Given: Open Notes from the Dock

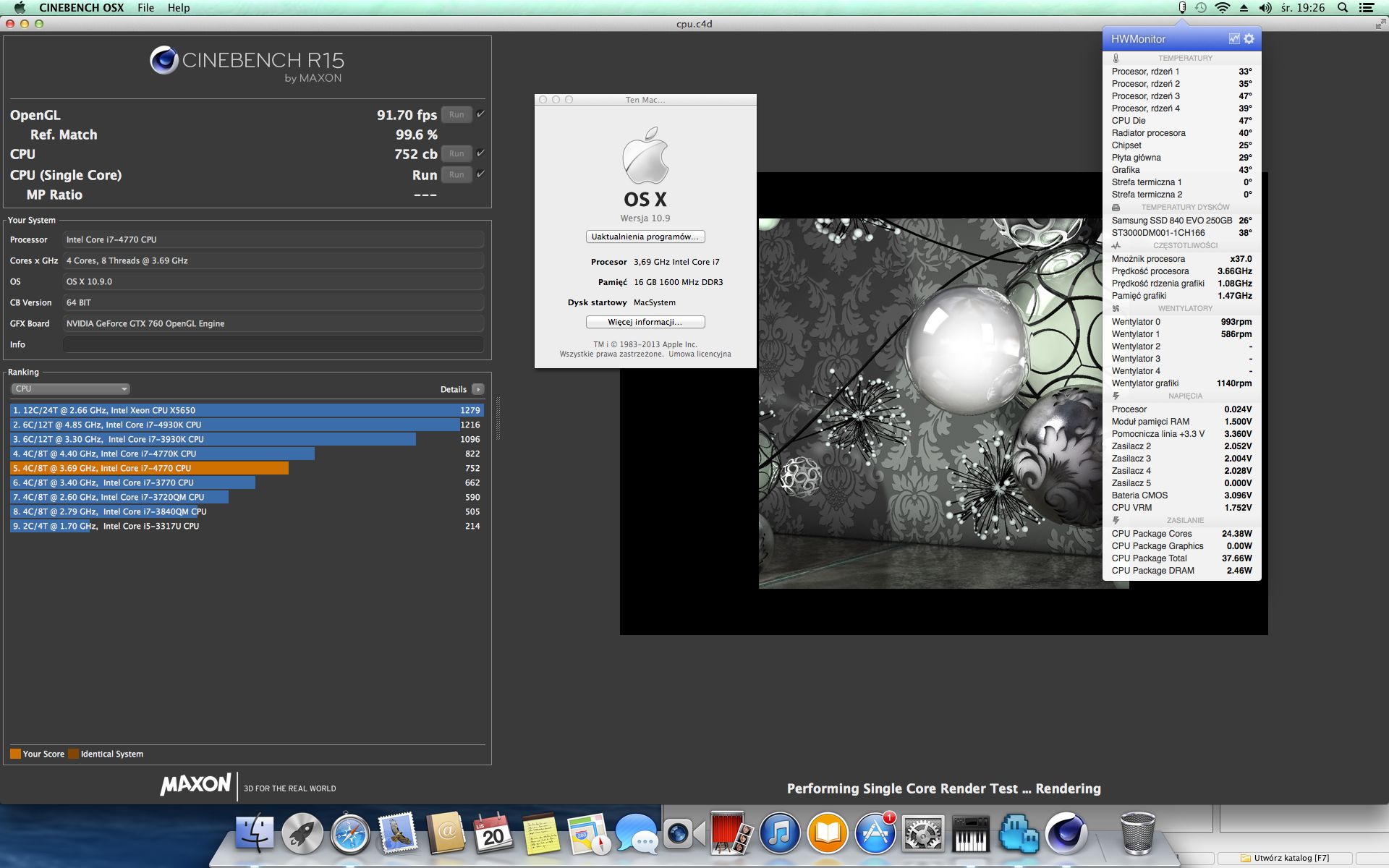Looking at the screenshot, I should coord(541,833).
